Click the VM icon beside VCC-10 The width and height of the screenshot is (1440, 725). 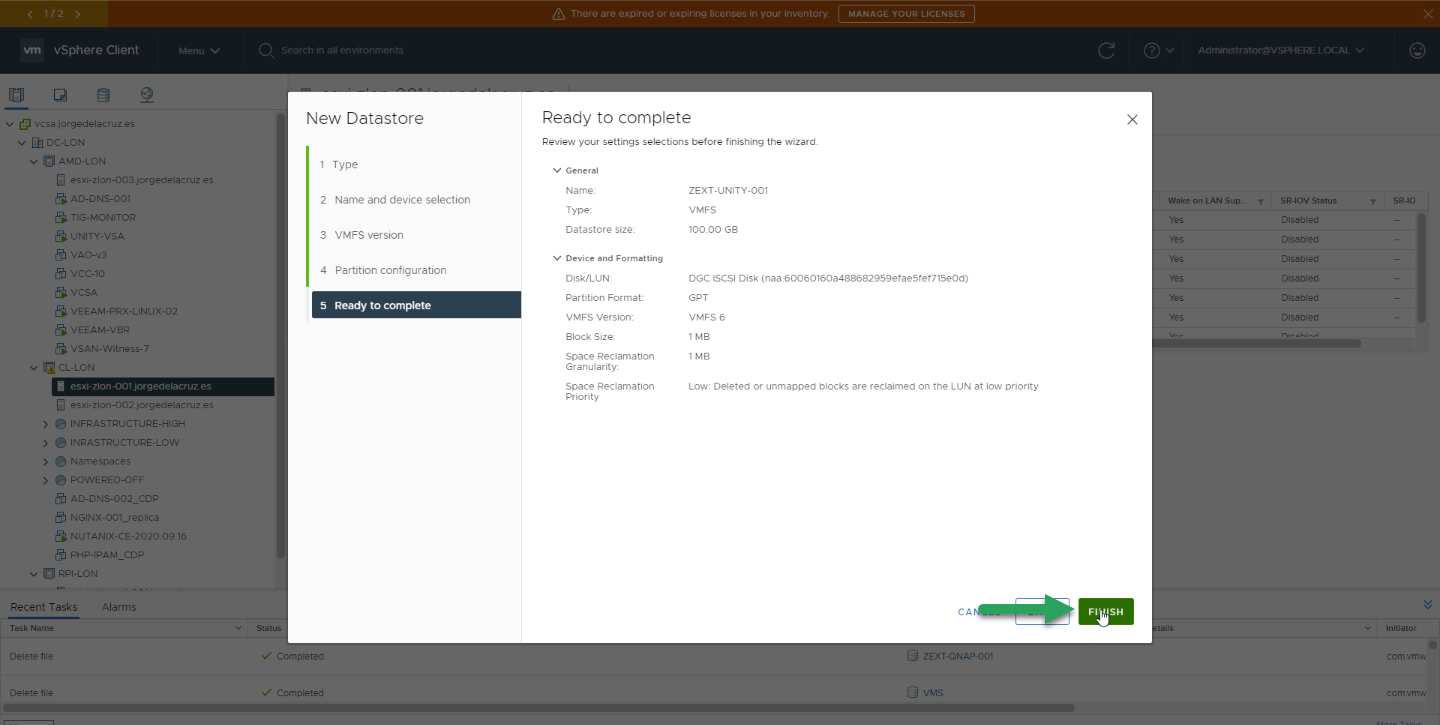pos(61,274)
